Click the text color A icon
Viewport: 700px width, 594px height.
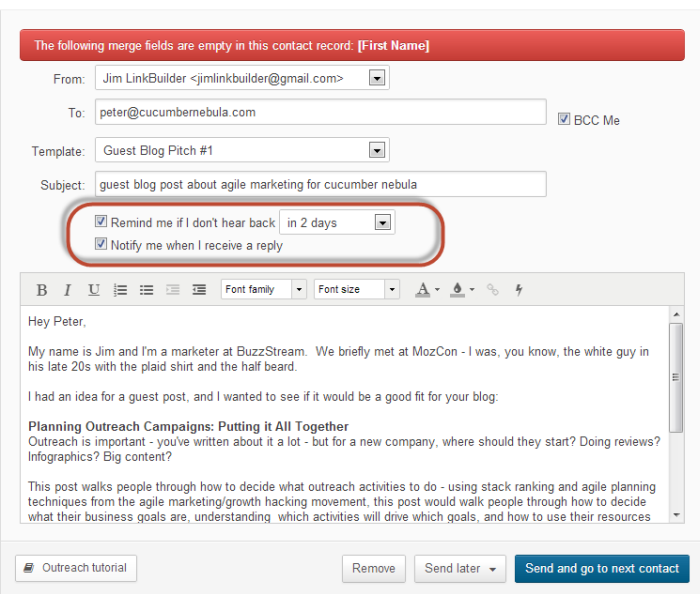(x=422, y=290)
